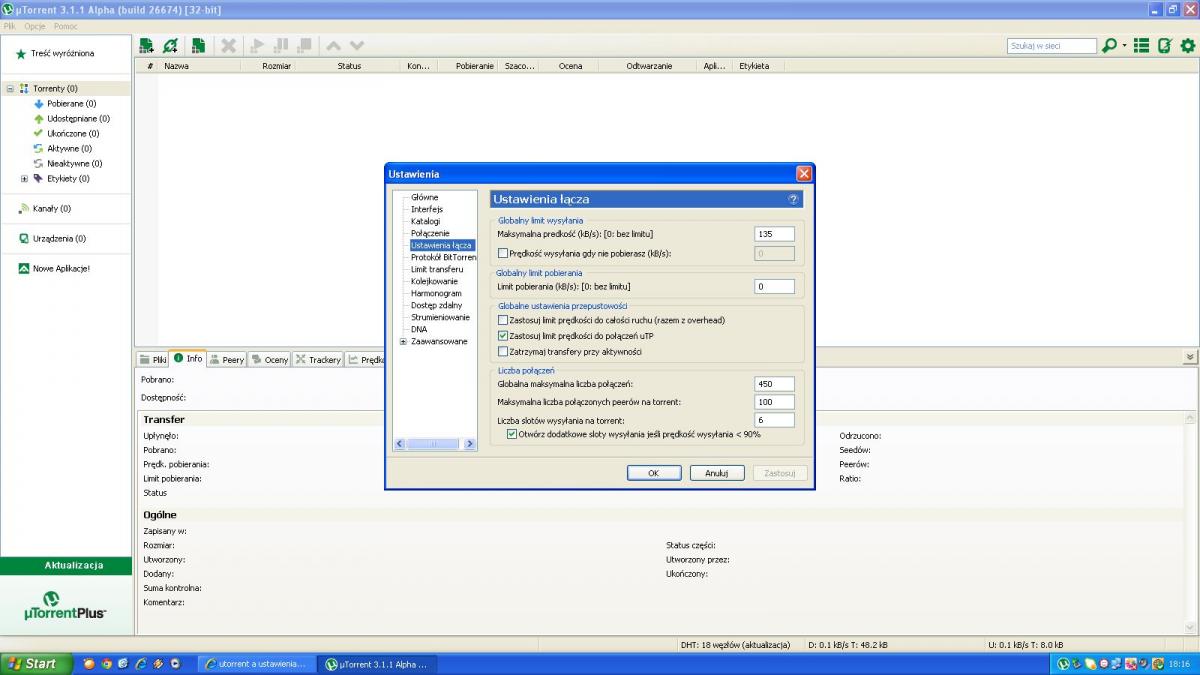Select Harmonogram in settings tree

(436, 293)
